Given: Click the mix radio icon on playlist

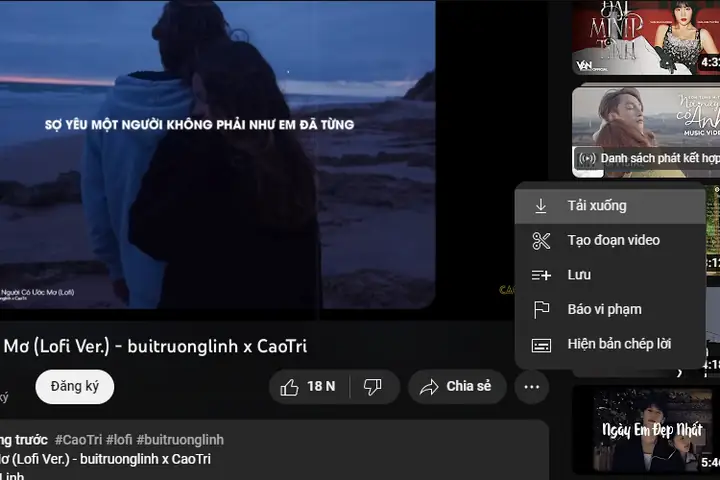Looking at the screenshot, I should pos(587,159).
